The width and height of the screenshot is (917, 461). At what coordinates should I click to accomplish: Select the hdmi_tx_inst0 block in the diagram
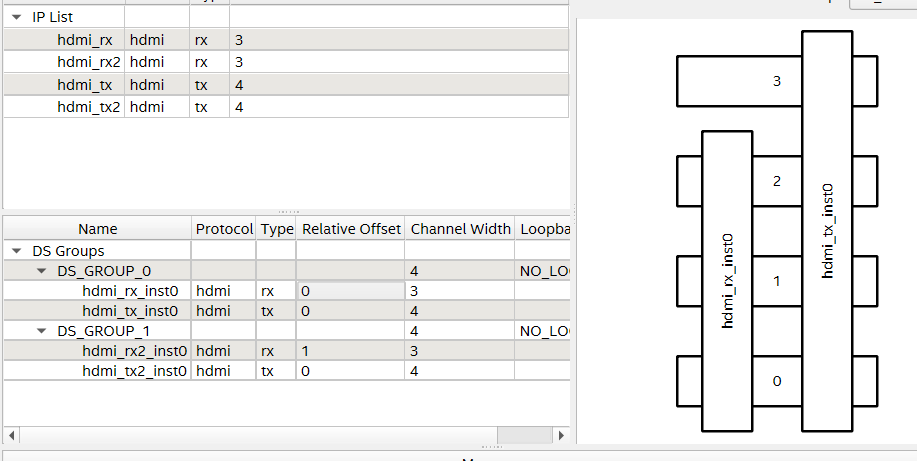826,230
